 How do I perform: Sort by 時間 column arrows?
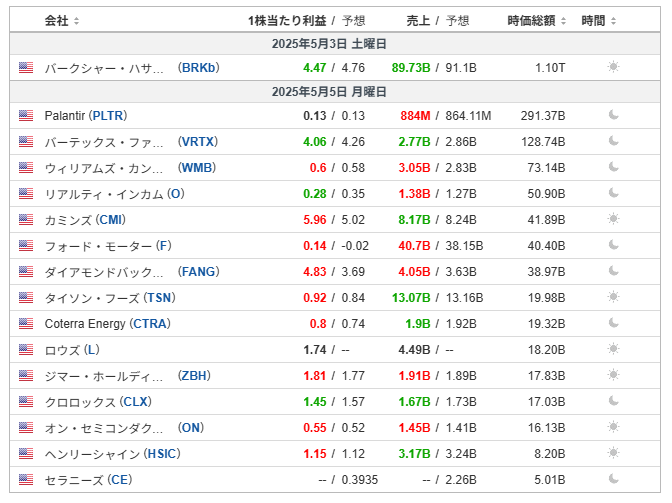point(613,21)
